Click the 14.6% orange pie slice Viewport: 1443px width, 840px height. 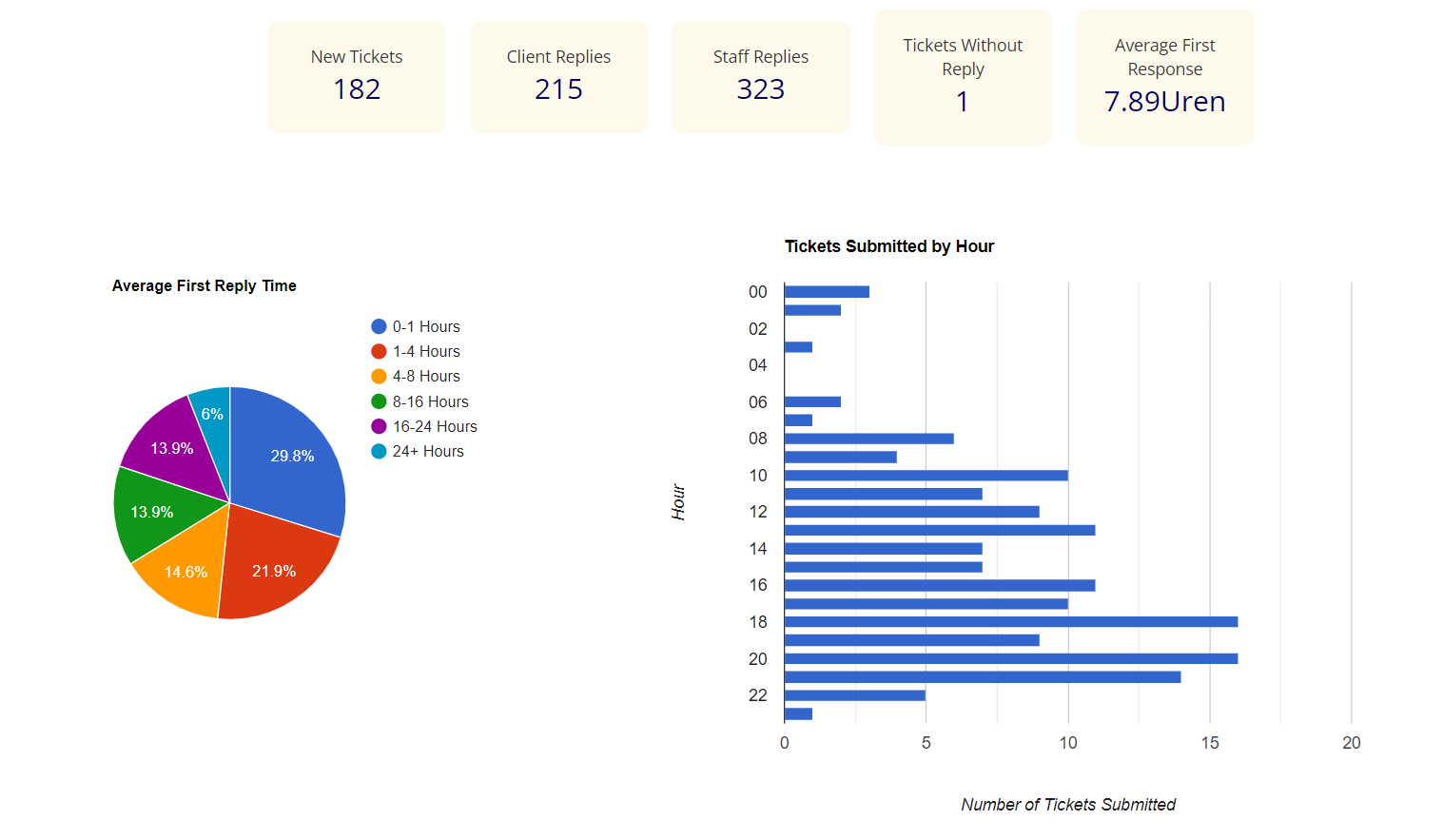(x=185, y=572)
